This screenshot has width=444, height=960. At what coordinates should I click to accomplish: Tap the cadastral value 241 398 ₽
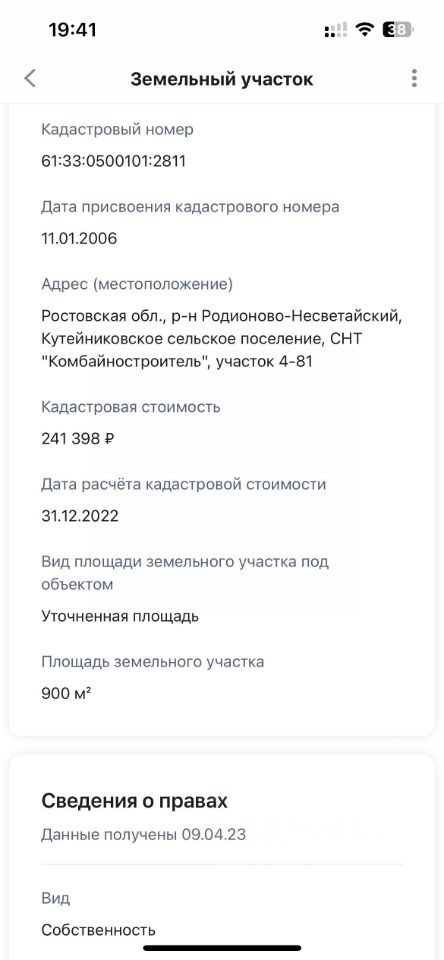[78, 438]
